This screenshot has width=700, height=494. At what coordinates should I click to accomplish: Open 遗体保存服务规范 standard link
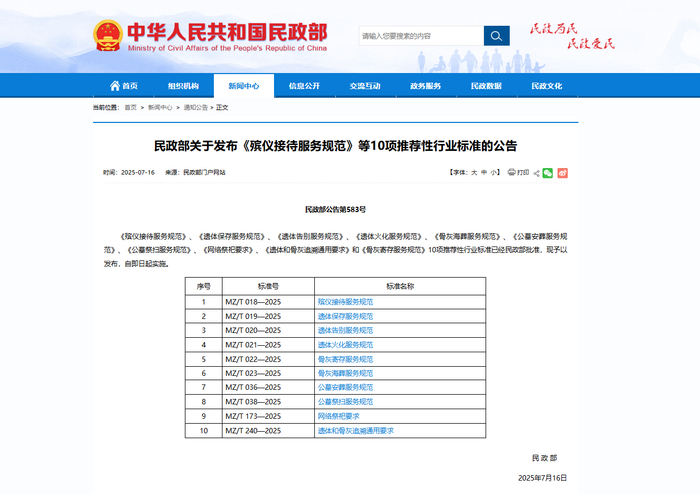[x=345, y=316]
